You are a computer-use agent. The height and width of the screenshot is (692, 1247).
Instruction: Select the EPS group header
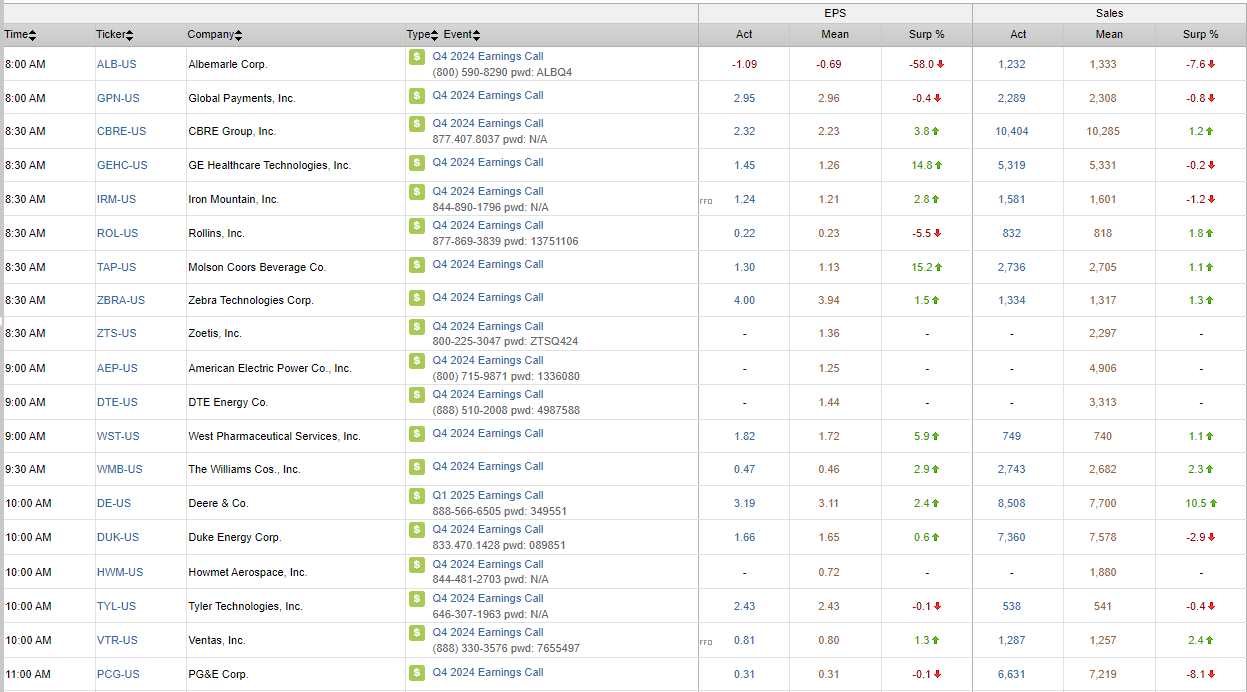tap(835, 13)
